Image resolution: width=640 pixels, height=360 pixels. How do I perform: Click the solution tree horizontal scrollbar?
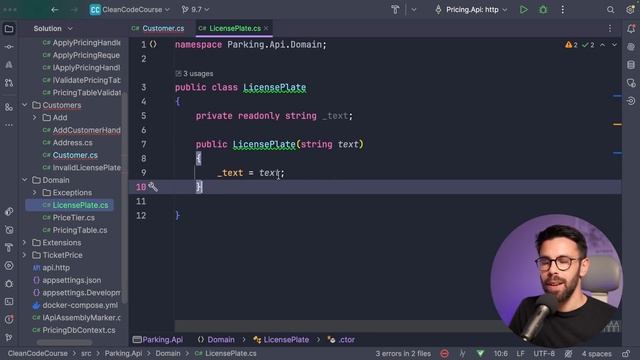coord(64,342)
